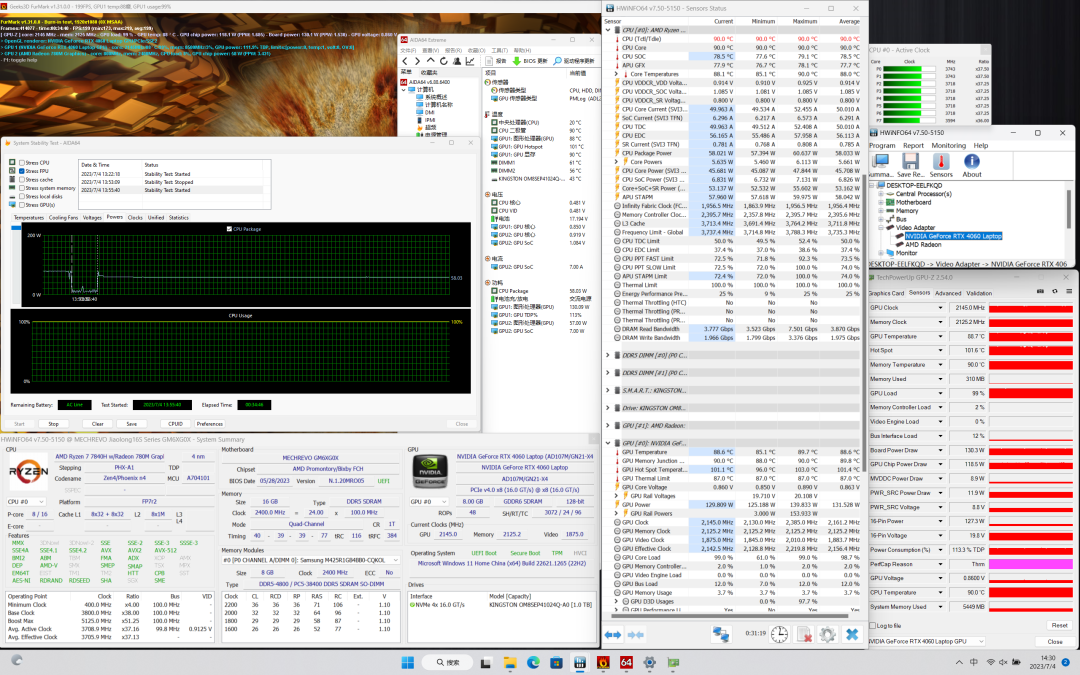
Task: Open sensor settings gear icon
Action: (x=827, y=634)
